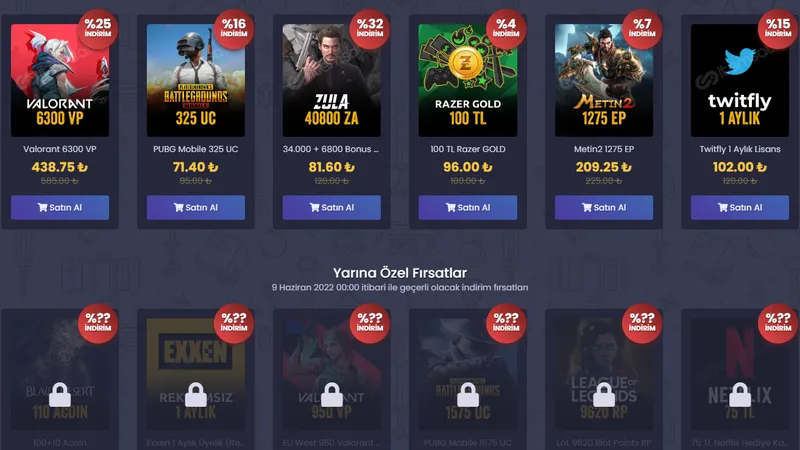Buy Metin2 1275 EP with Satın Al
This screenshot has width=800, height=450.
(x=604, y=208)
